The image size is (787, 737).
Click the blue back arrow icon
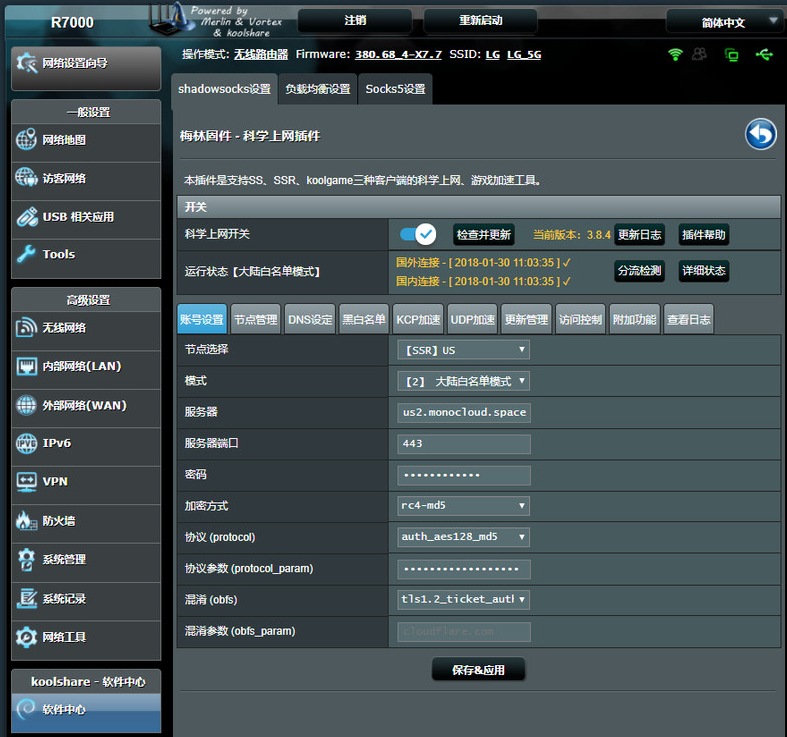760,134
